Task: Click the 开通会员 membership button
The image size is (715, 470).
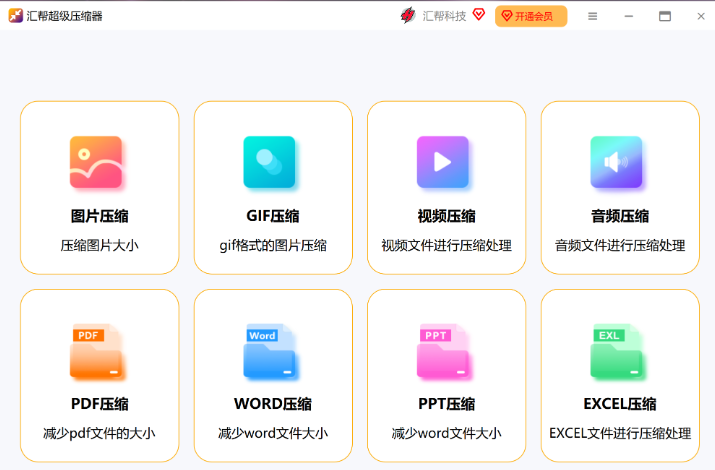Action: click(x=531, y=16)
